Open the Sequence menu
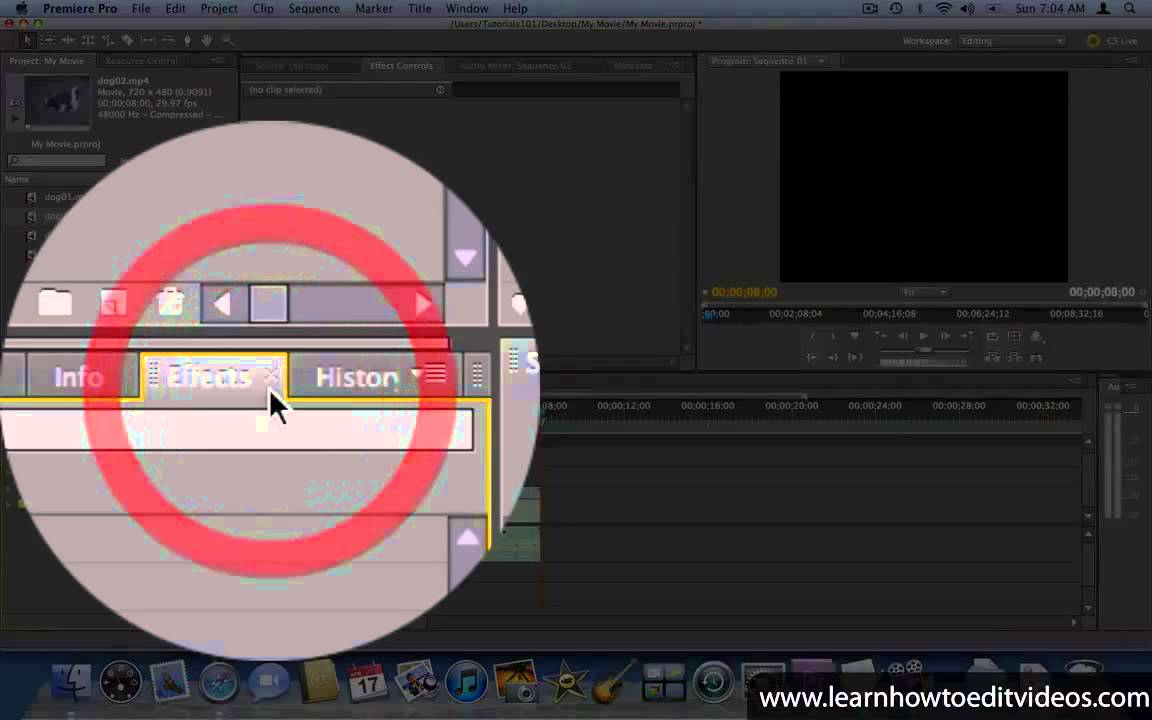1152x720 pixels. pyautogui.click(x=314, y=9)
